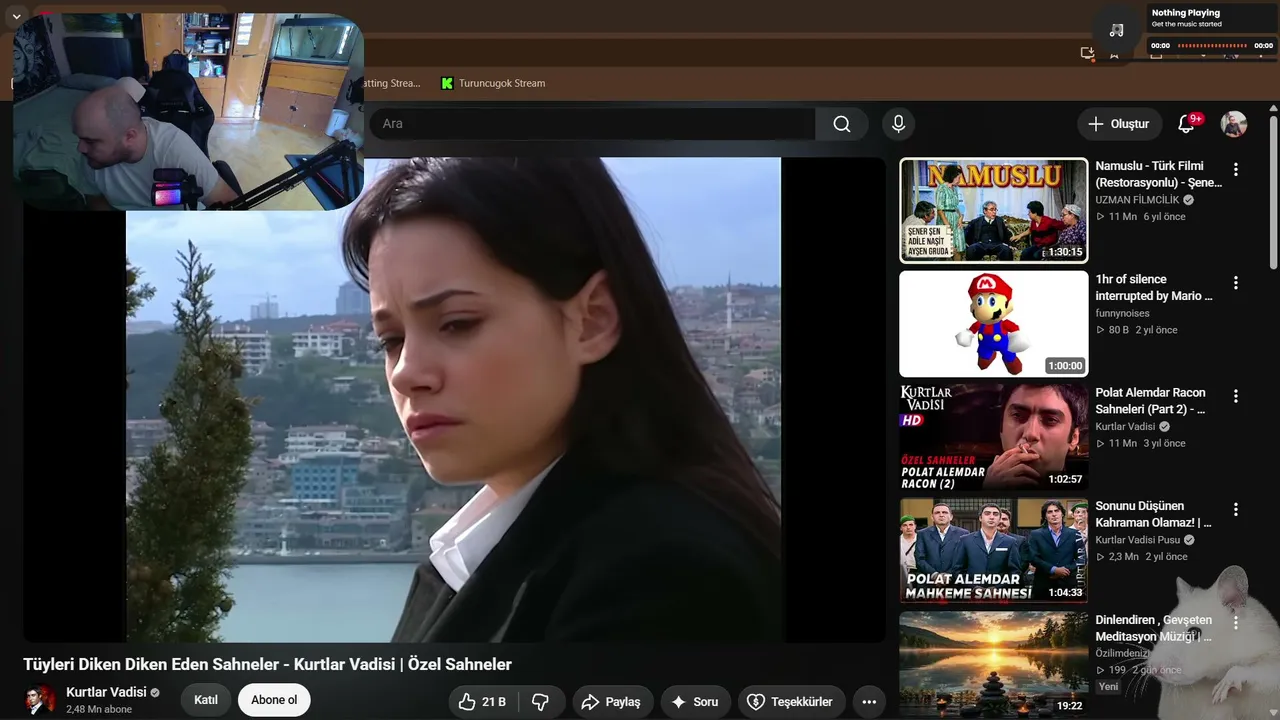Open the Kurtlar Vadisi channel avatar
The width and height of the screenshot is (1280, 720).
(x=40, y=700)
